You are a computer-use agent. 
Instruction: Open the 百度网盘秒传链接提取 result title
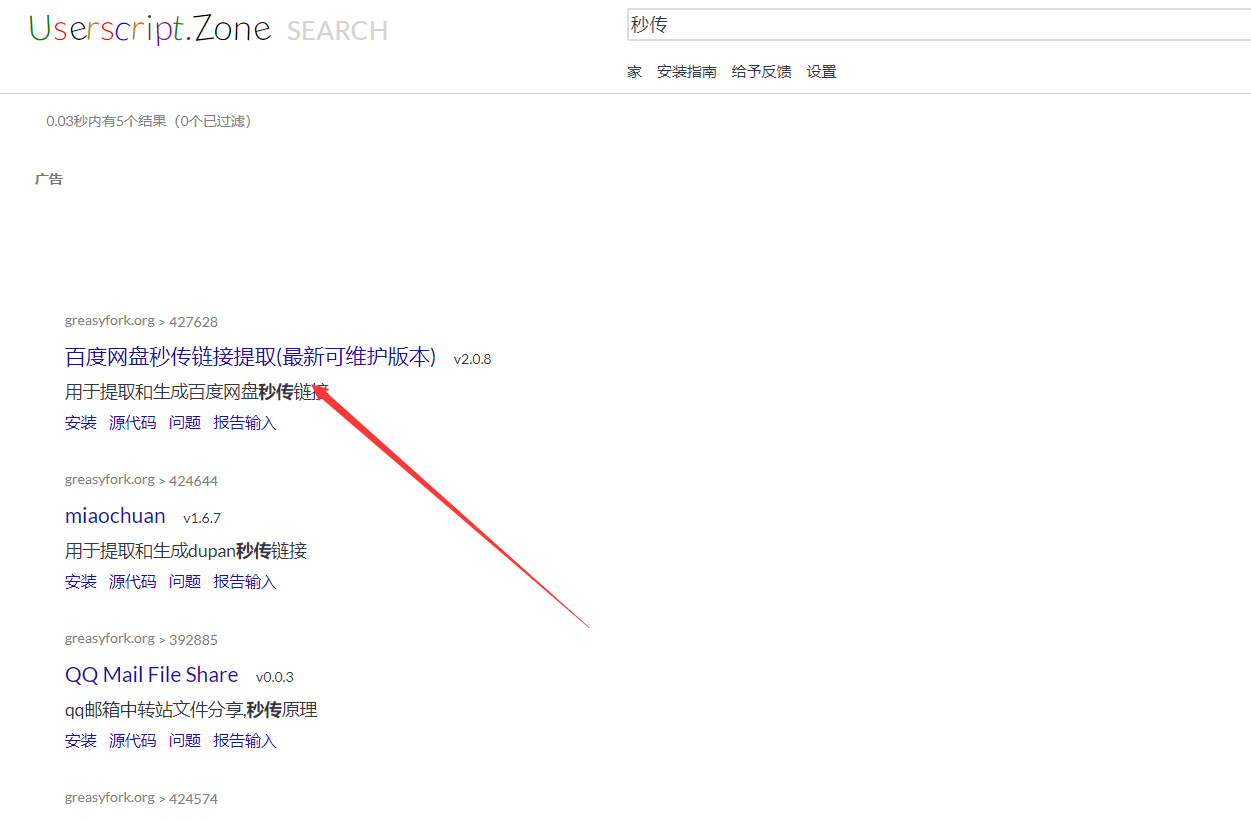click(250, 357)
